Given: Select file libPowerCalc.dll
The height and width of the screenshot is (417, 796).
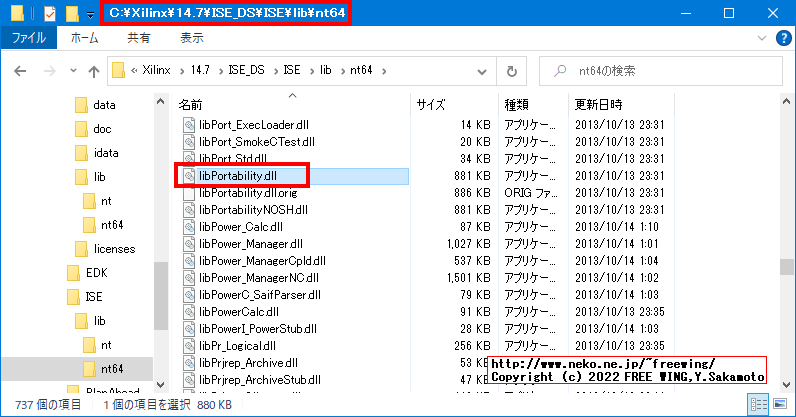Looking at the screenshot, I should pyautogui.click(x=239, y=312).
